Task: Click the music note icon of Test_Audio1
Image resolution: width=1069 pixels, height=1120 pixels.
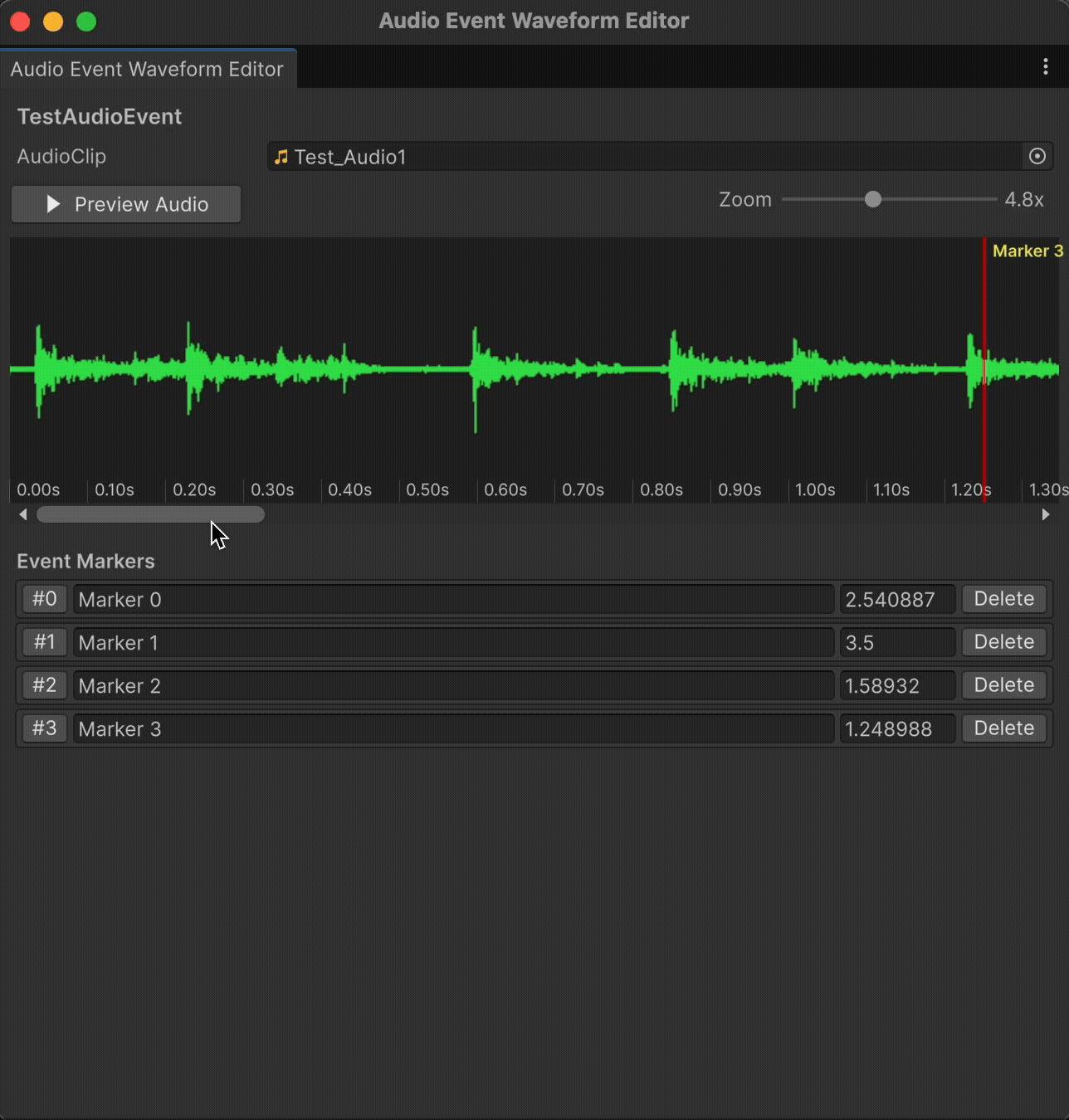Action: [x=281, y=157]
